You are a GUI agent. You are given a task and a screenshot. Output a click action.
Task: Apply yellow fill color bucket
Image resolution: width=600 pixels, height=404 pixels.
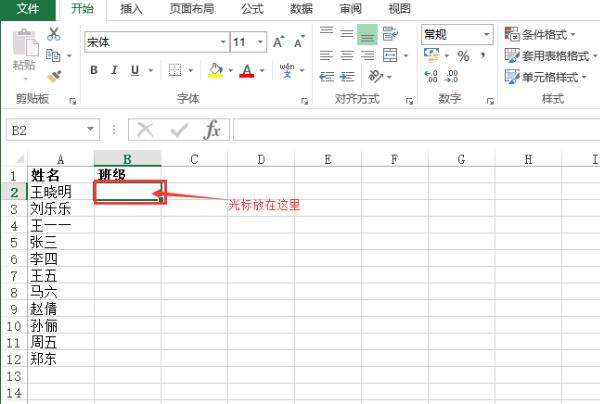[215, 70]
